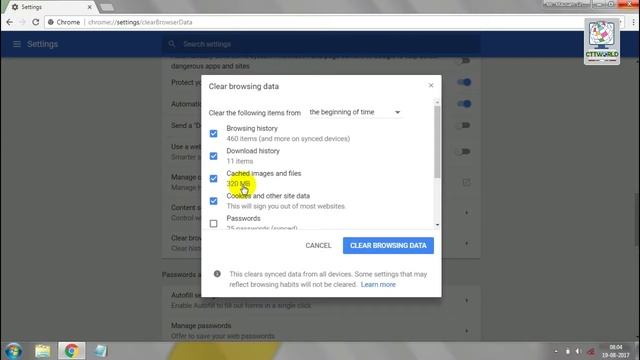Click dialog scrollbar up arrow

point(437,102)
